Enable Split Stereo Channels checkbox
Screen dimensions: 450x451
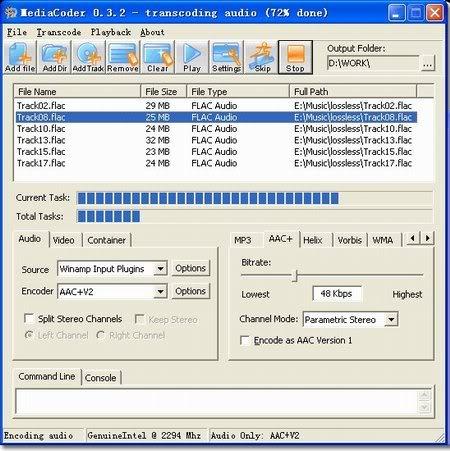point(29,319)
